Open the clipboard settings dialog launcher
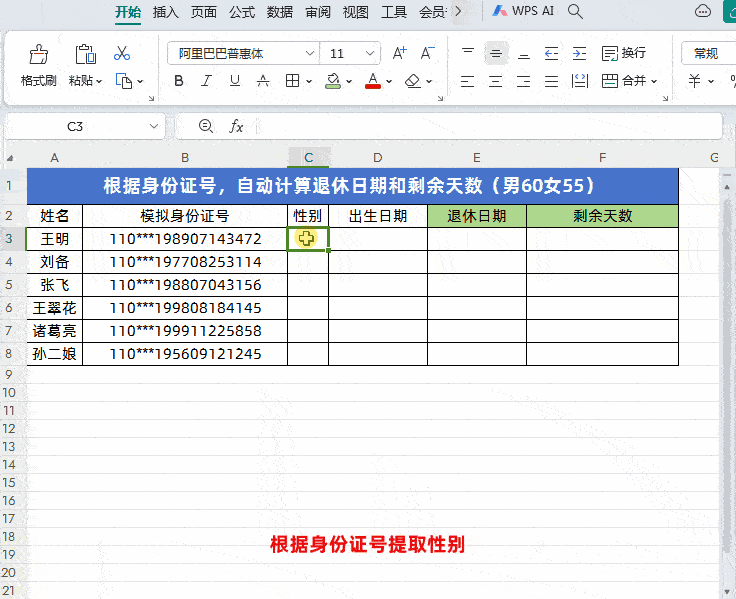Screen dimensions: 736x599 [151, 98]
